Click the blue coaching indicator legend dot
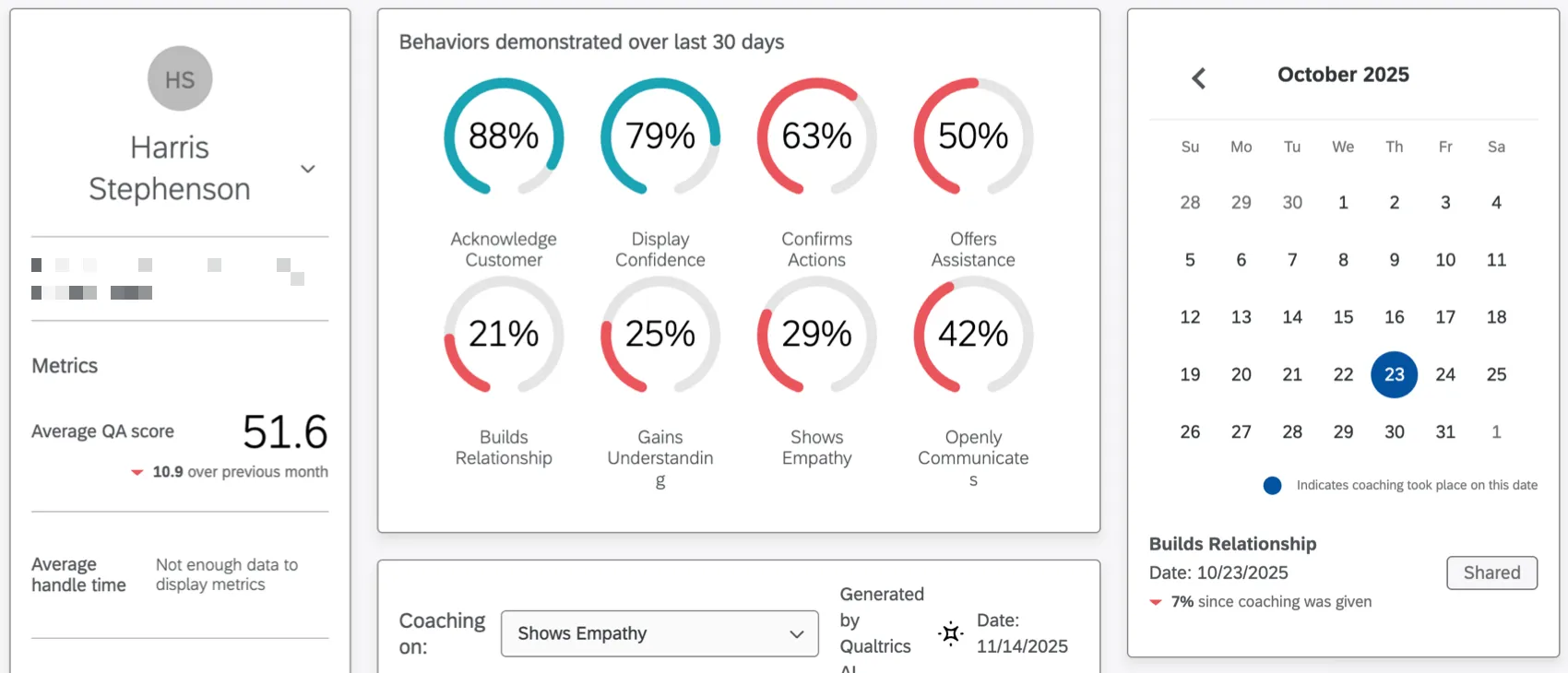This screenshot has width=1568, height=673. 1272,485
